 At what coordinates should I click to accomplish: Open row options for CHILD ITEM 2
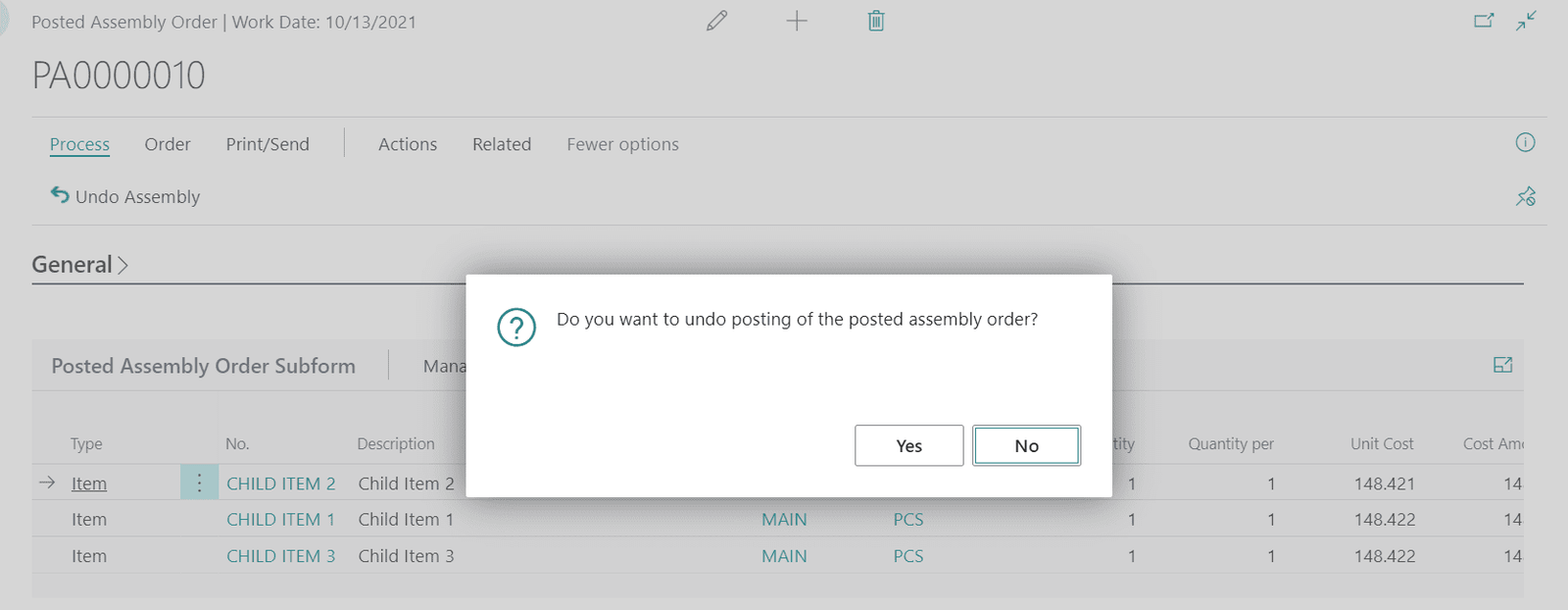(x=199, y=483)
